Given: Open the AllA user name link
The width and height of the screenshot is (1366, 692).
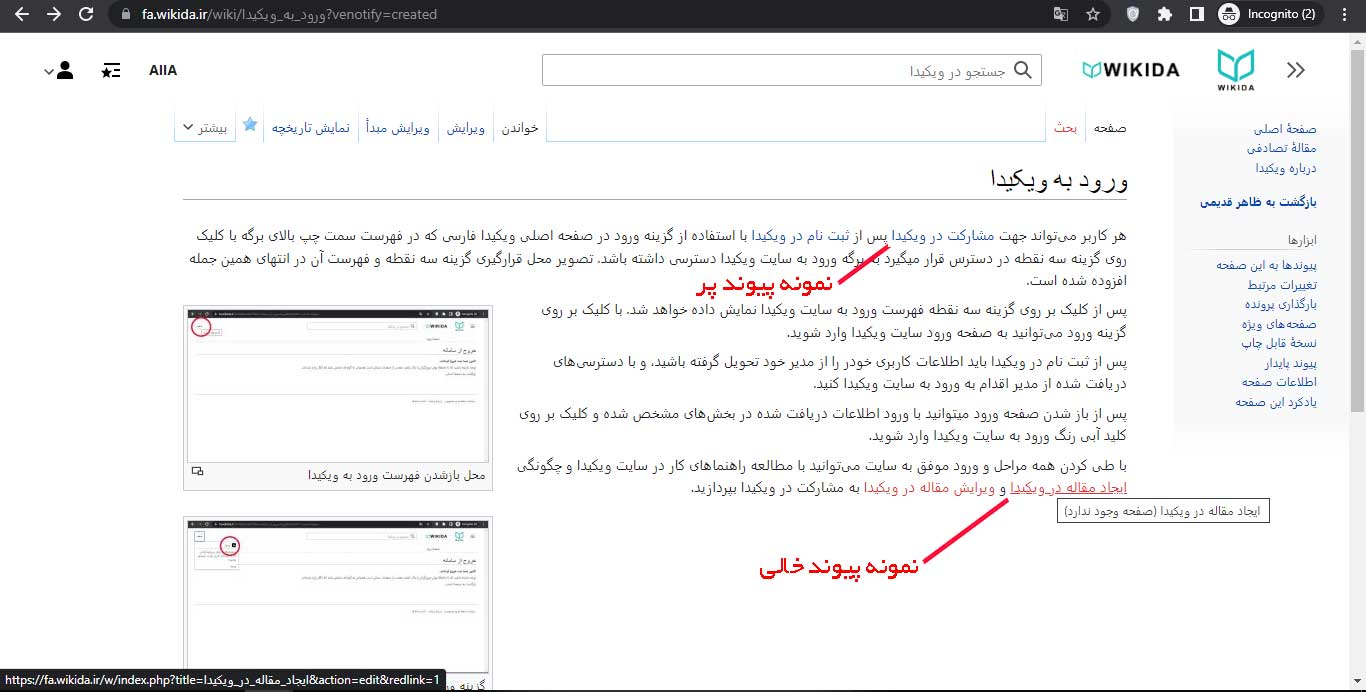Looking at the screenshot, I should [162, 70].
